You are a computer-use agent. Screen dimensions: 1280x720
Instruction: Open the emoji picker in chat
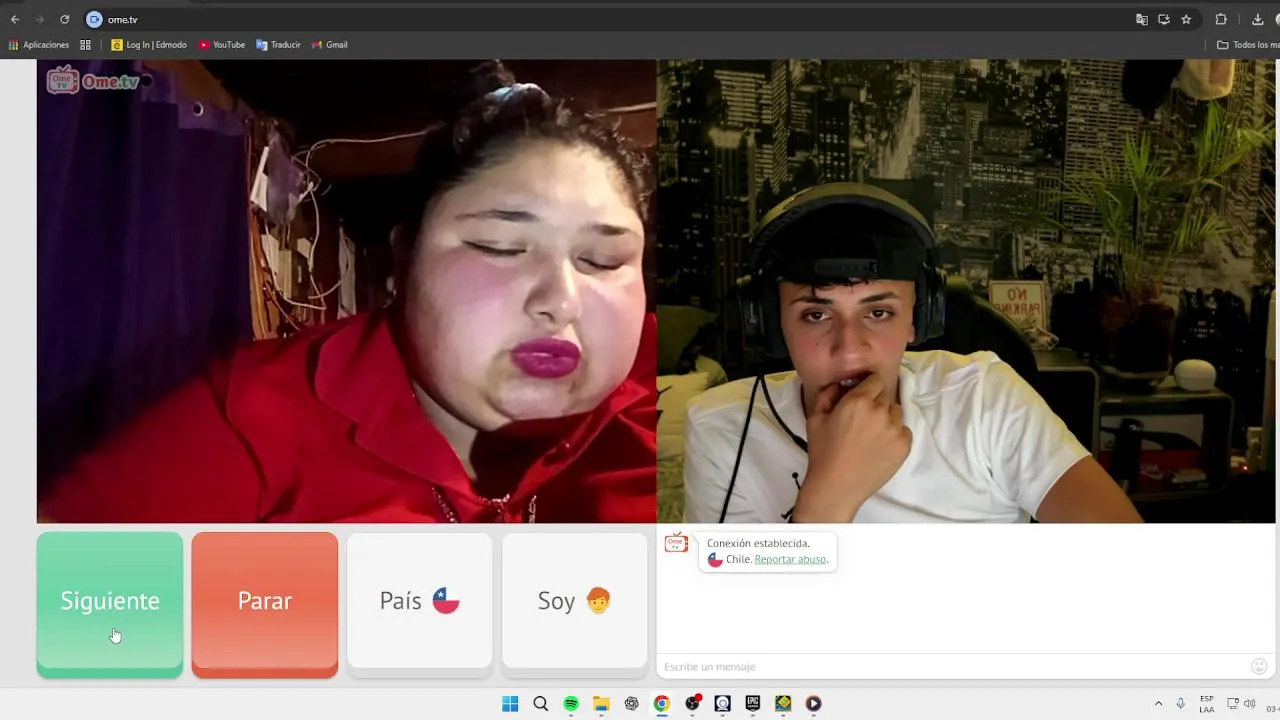(1259, 666)
